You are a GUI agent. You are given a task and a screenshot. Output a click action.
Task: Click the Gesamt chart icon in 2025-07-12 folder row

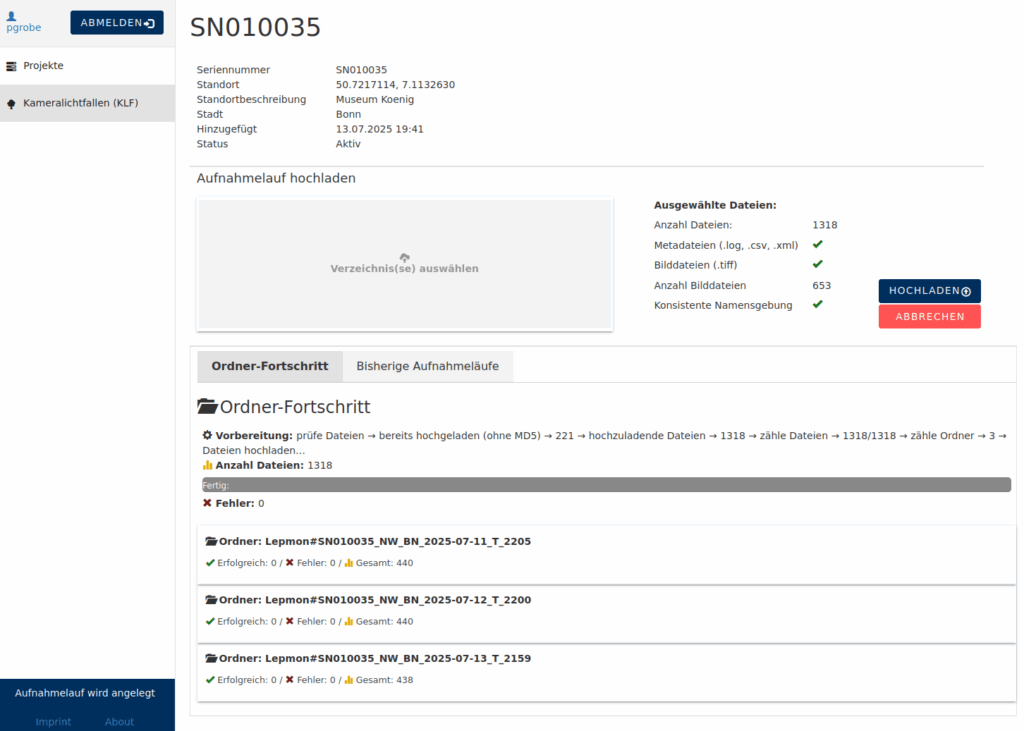pyautogui.click(x=349, y=621)
